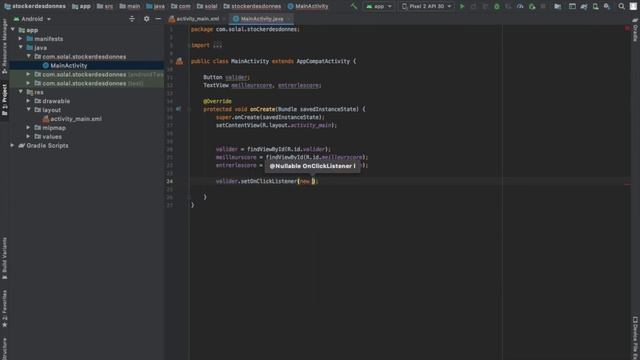Image resolution: width=640 pixels, height=360 pixels.
Task: Switch to the activity_main.xml editor tab
Action: pyautogui.click(x=194, y=19)
